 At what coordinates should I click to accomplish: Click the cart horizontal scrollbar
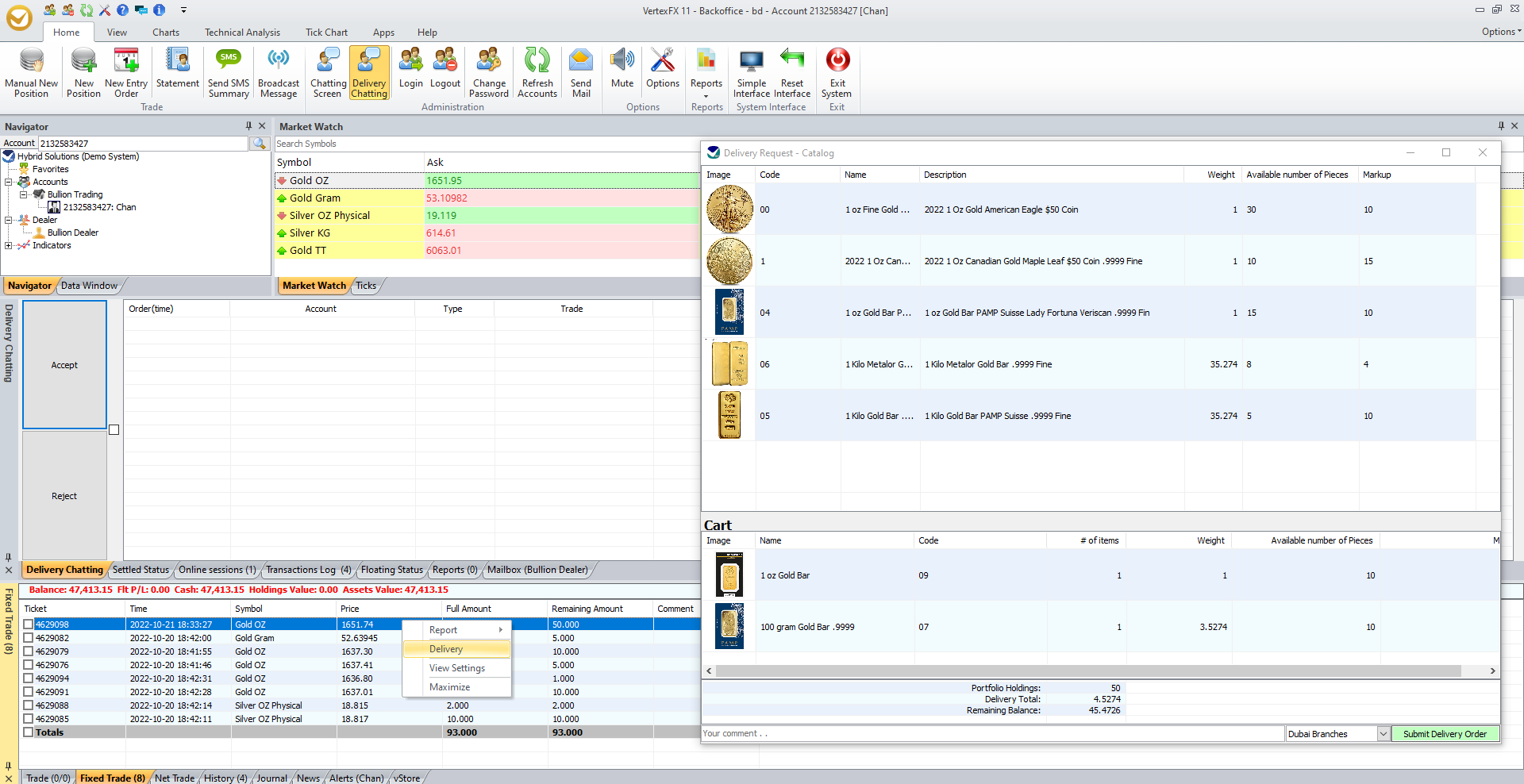(1087, 671)
